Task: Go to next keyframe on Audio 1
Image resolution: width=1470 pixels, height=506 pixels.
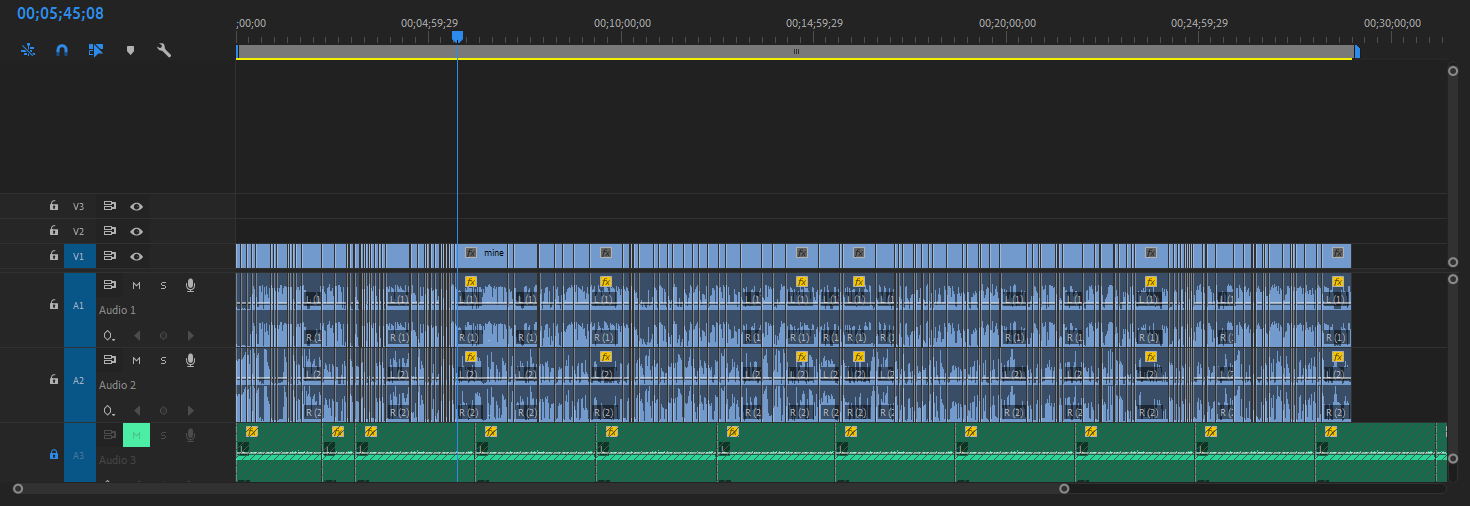Action: pos(190,336)
